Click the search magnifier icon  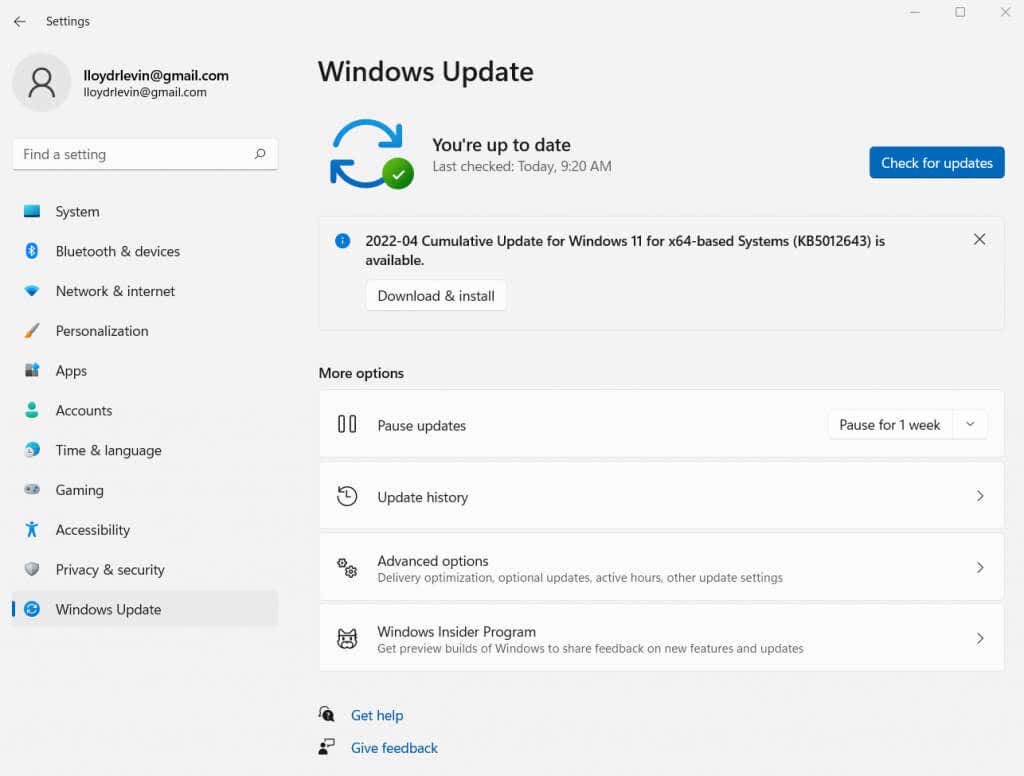[x=260, y=154]
